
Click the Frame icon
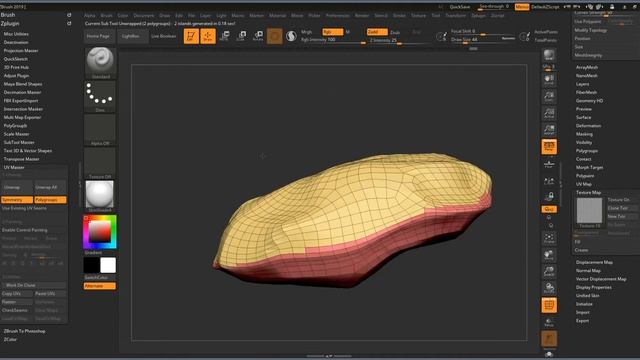tap(549, 238)
